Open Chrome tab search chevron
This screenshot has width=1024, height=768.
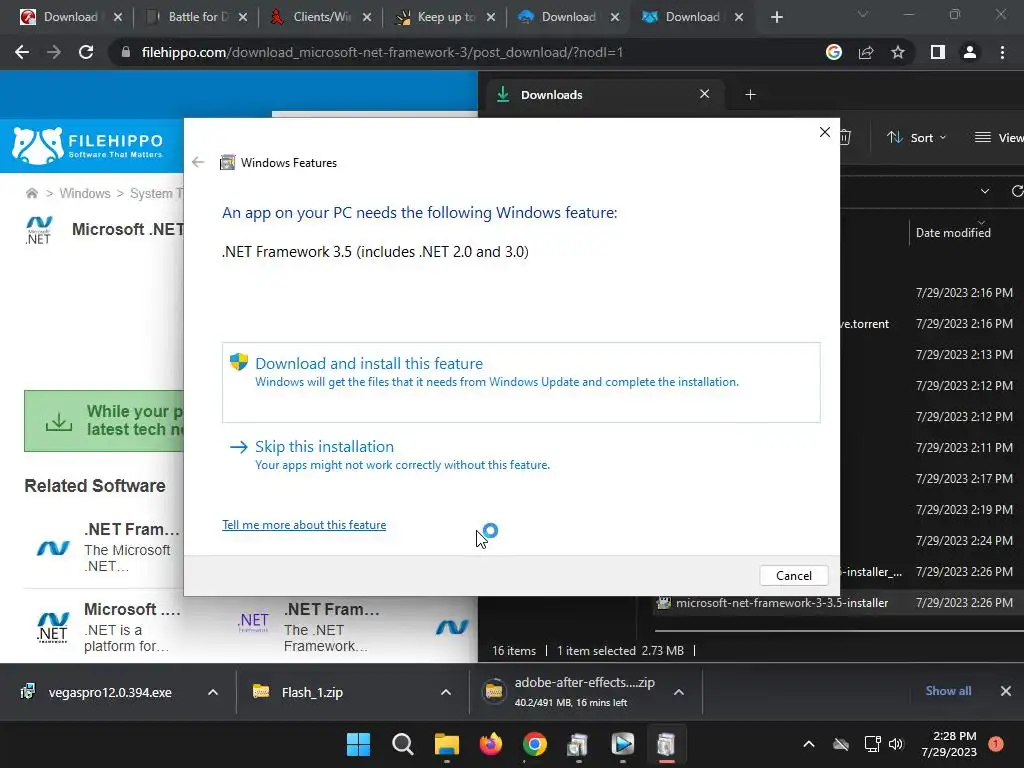click(x=863, y=14)
